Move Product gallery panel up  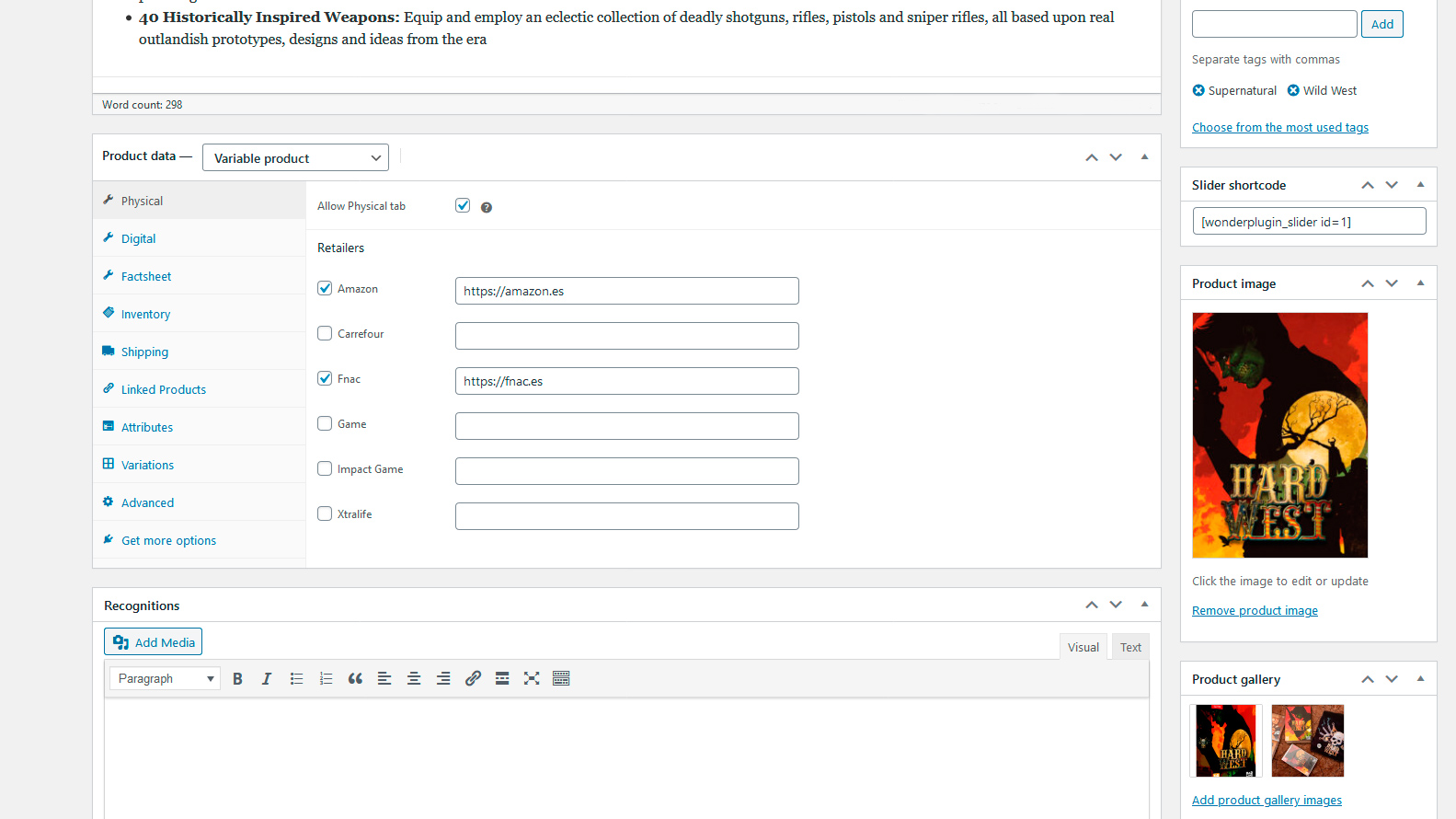coord(1368,679)
